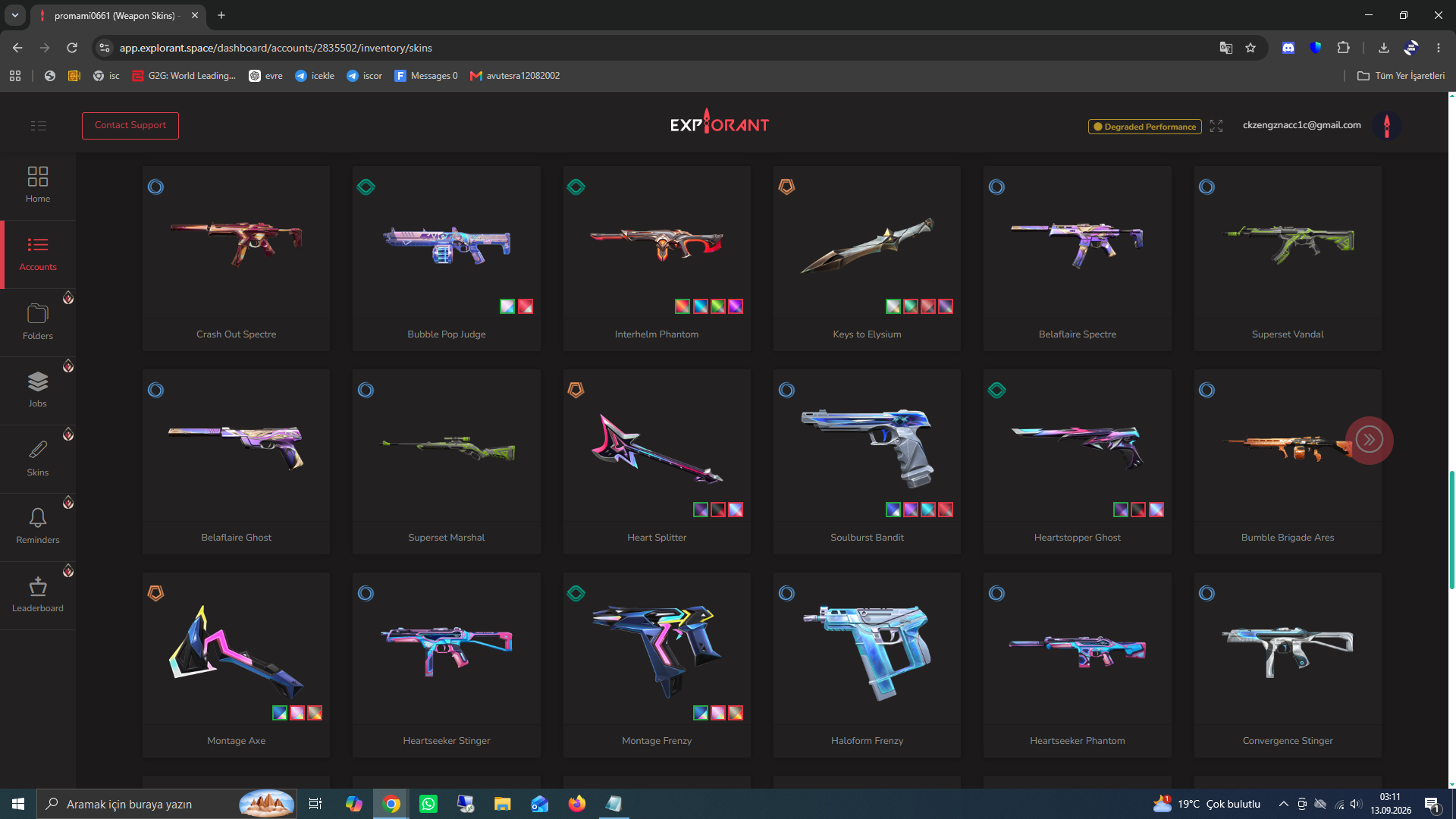This screenshot has width=1456, height=819.
Task: Click the Heartseeker Phantom label
Action: coord(1077,741)
